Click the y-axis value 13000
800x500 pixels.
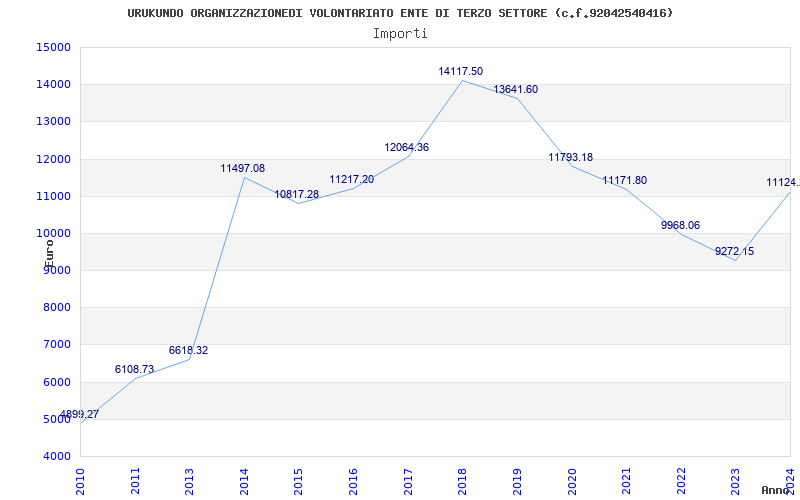53,122
